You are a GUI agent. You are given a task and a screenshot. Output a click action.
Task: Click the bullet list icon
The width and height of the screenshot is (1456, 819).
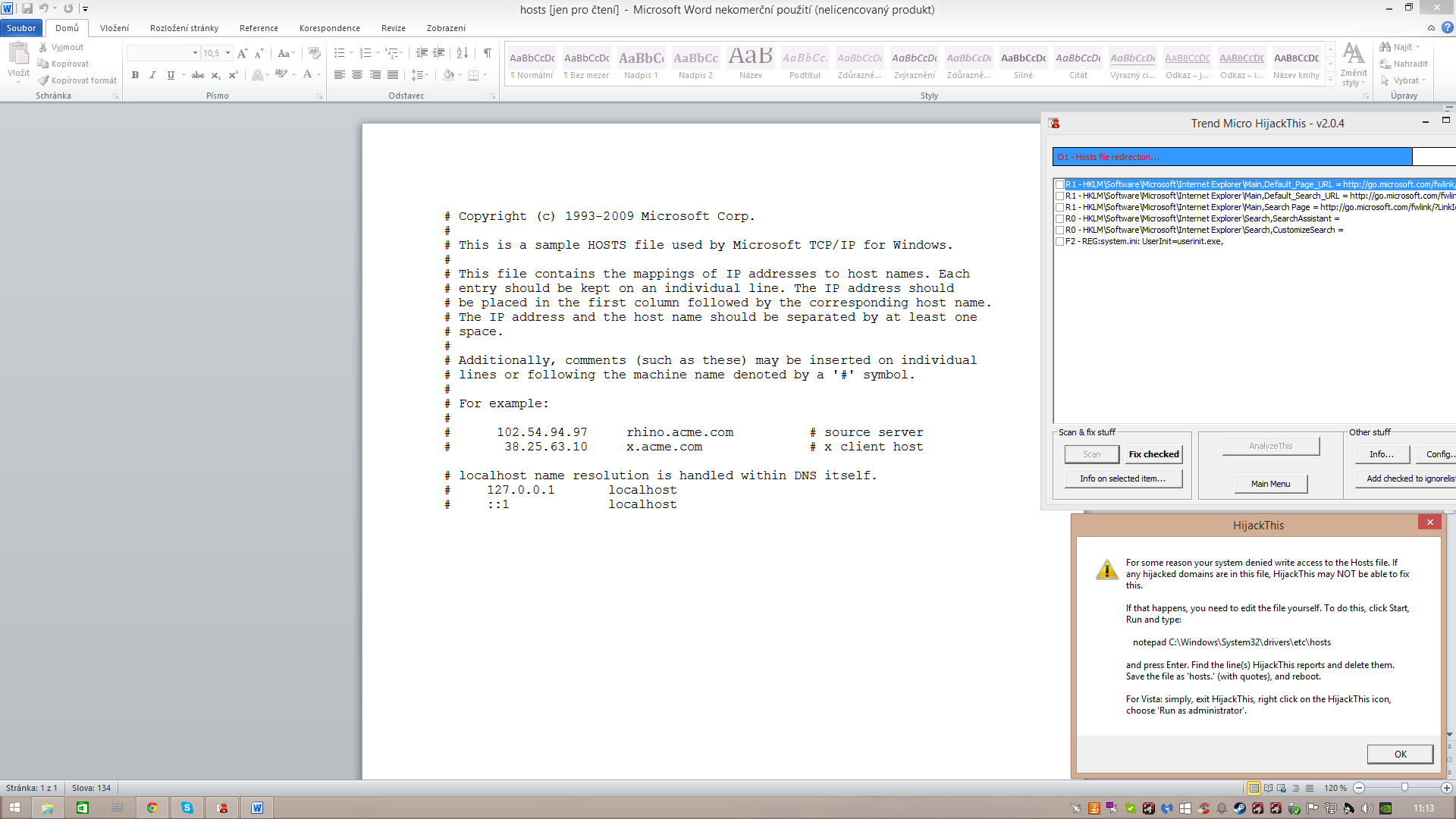tap(340, 53)
